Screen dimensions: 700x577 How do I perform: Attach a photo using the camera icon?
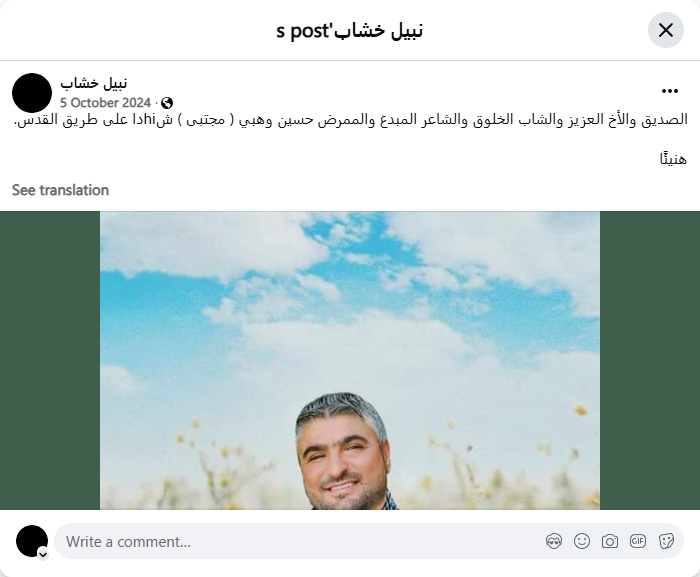[610, 541]
